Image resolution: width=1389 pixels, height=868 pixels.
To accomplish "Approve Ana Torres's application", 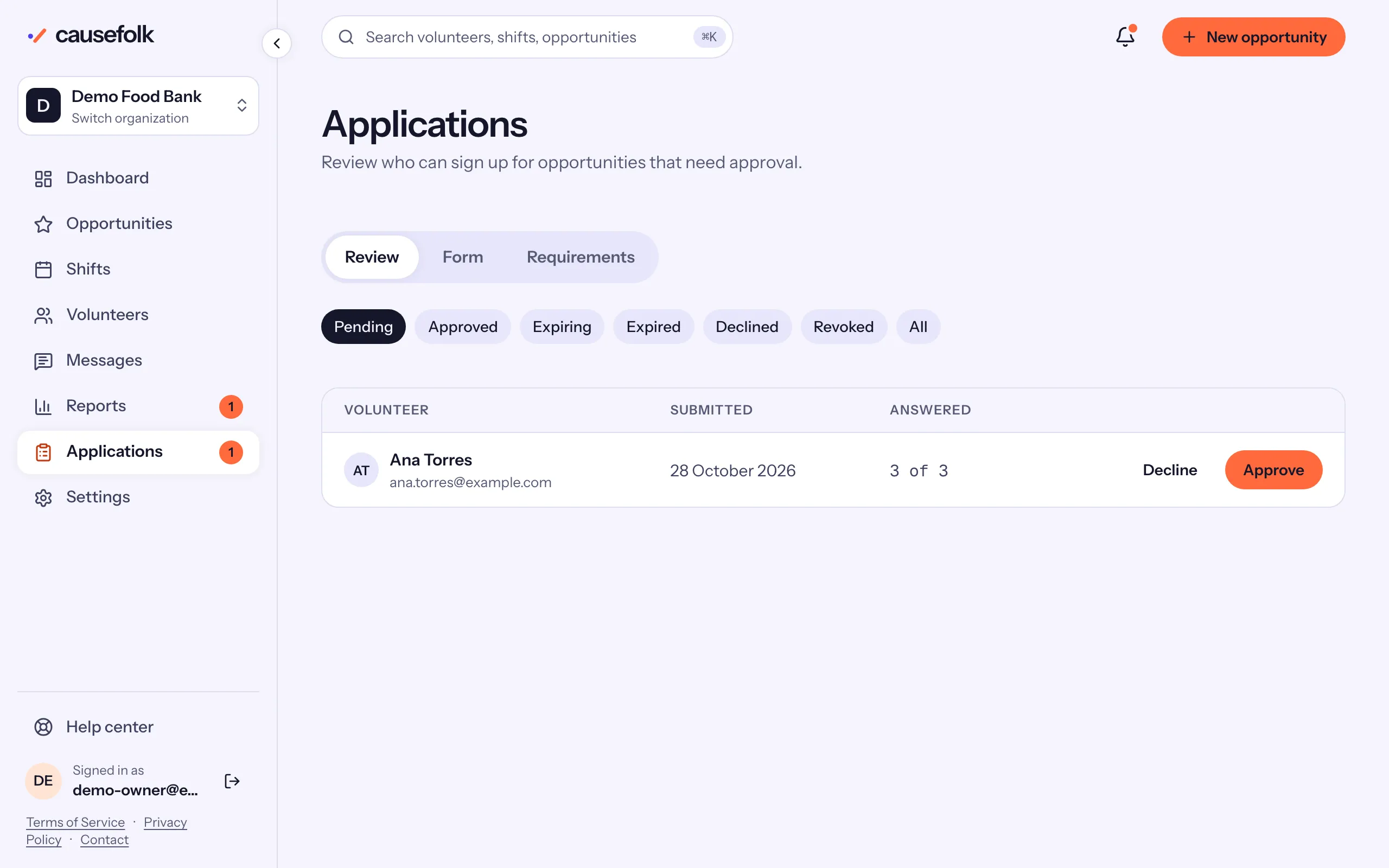I will pyautogui.click(x=1273, y=470).
